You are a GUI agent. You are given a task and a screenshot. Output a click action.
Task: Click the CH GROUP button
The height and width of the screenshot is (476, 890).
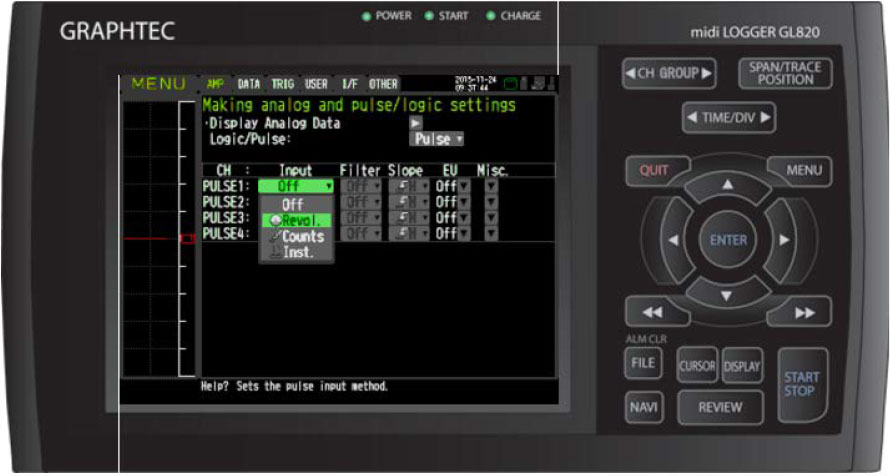(669, 73)
